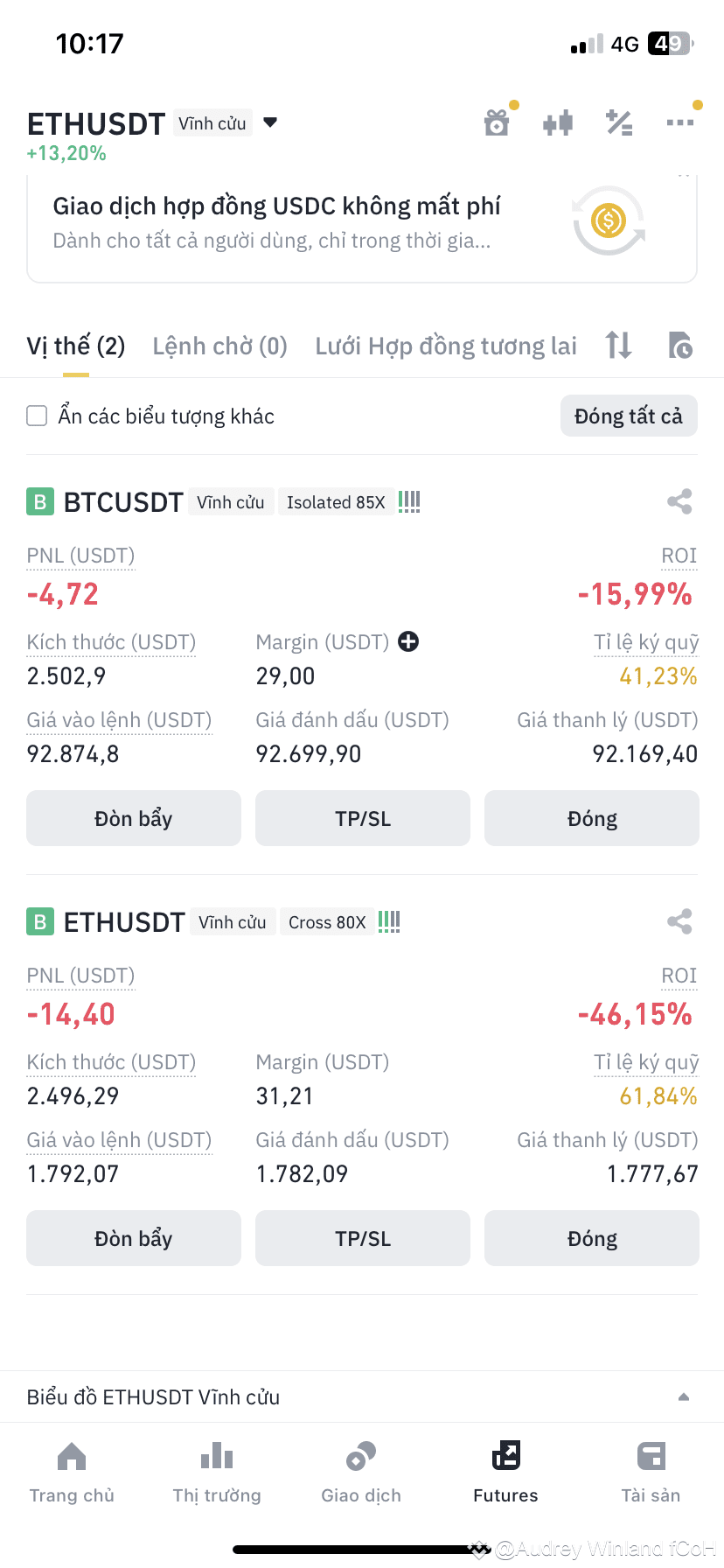Adjust Đòn bẩy for the BTCUSDT position
This screenshot has height=1568, width=724.
[134, 818]
